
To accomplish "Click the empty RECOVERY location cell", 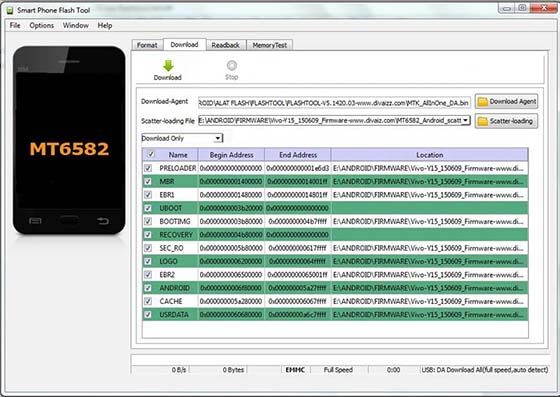I will pos(430,235).
